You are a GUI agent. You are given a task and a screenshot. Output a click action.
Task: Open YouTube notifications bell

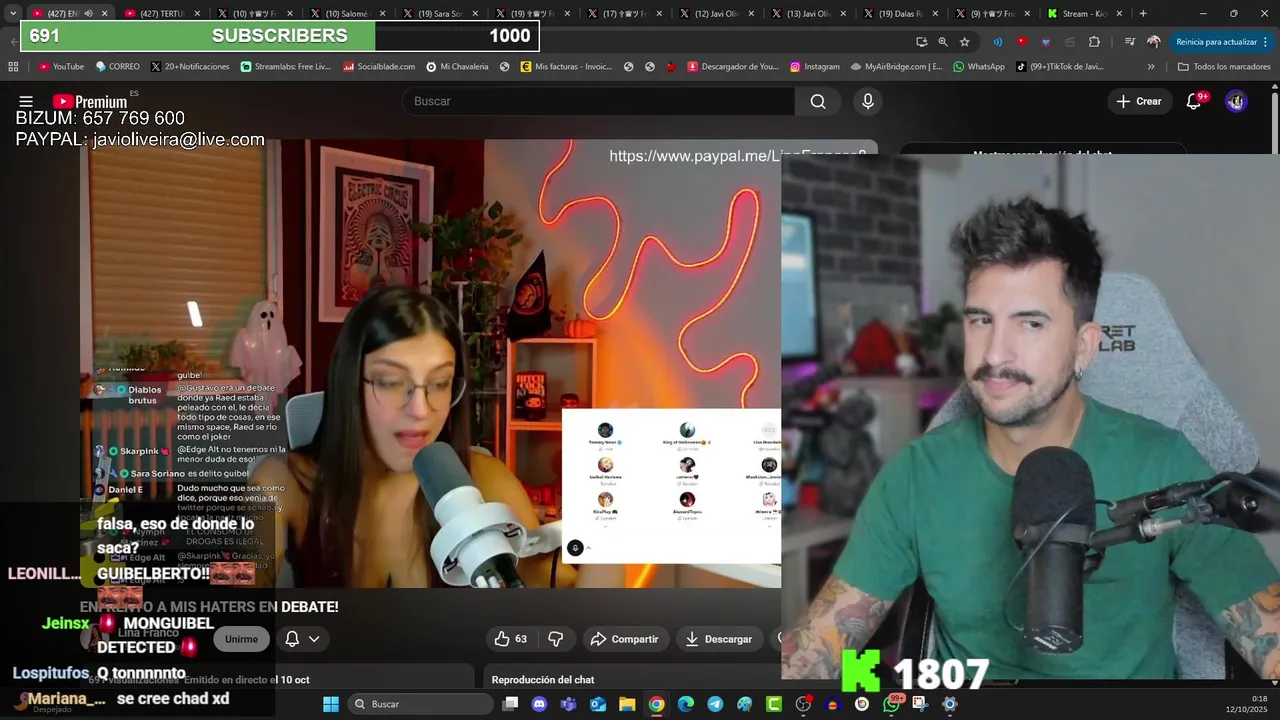pyautogui.click(x=1194, y=101)
